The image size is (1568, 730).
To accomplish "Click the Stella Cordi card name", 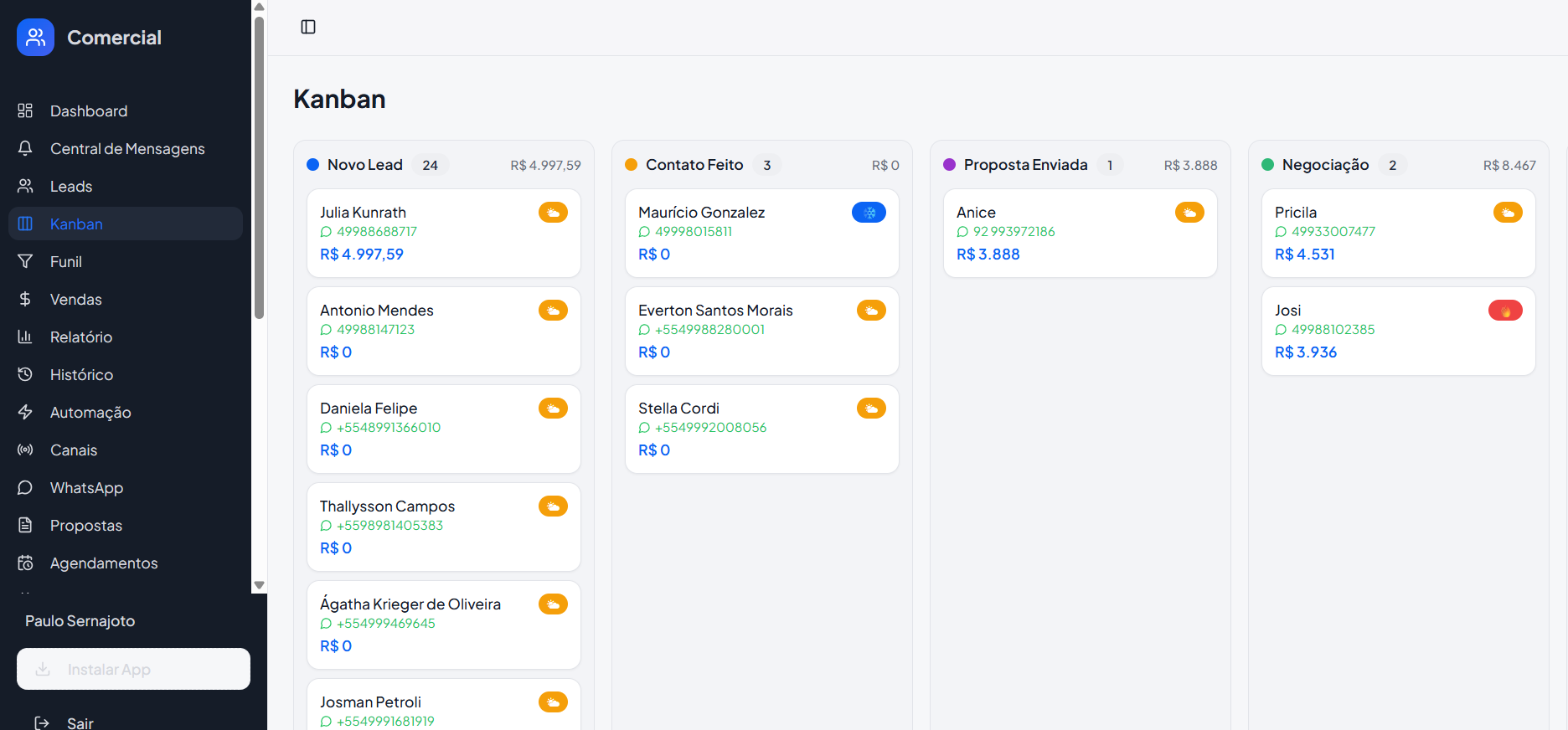I will pyautogui.click(x=678, y=409).
